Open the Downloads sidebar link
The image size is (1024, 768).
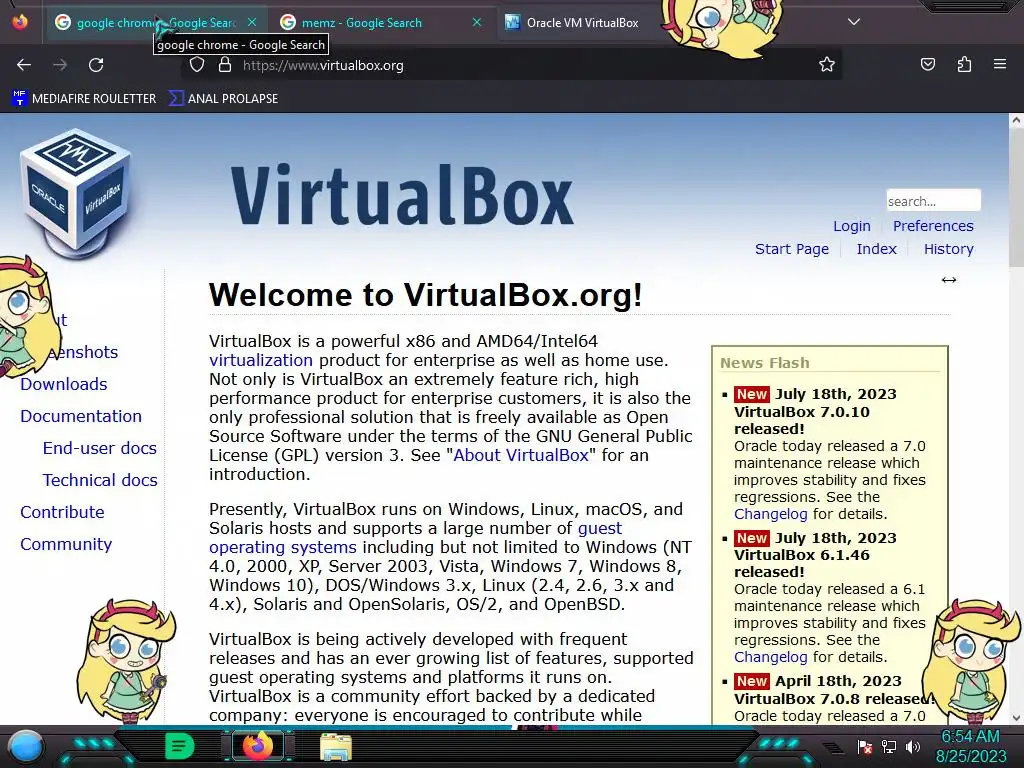tap(63, 384)
